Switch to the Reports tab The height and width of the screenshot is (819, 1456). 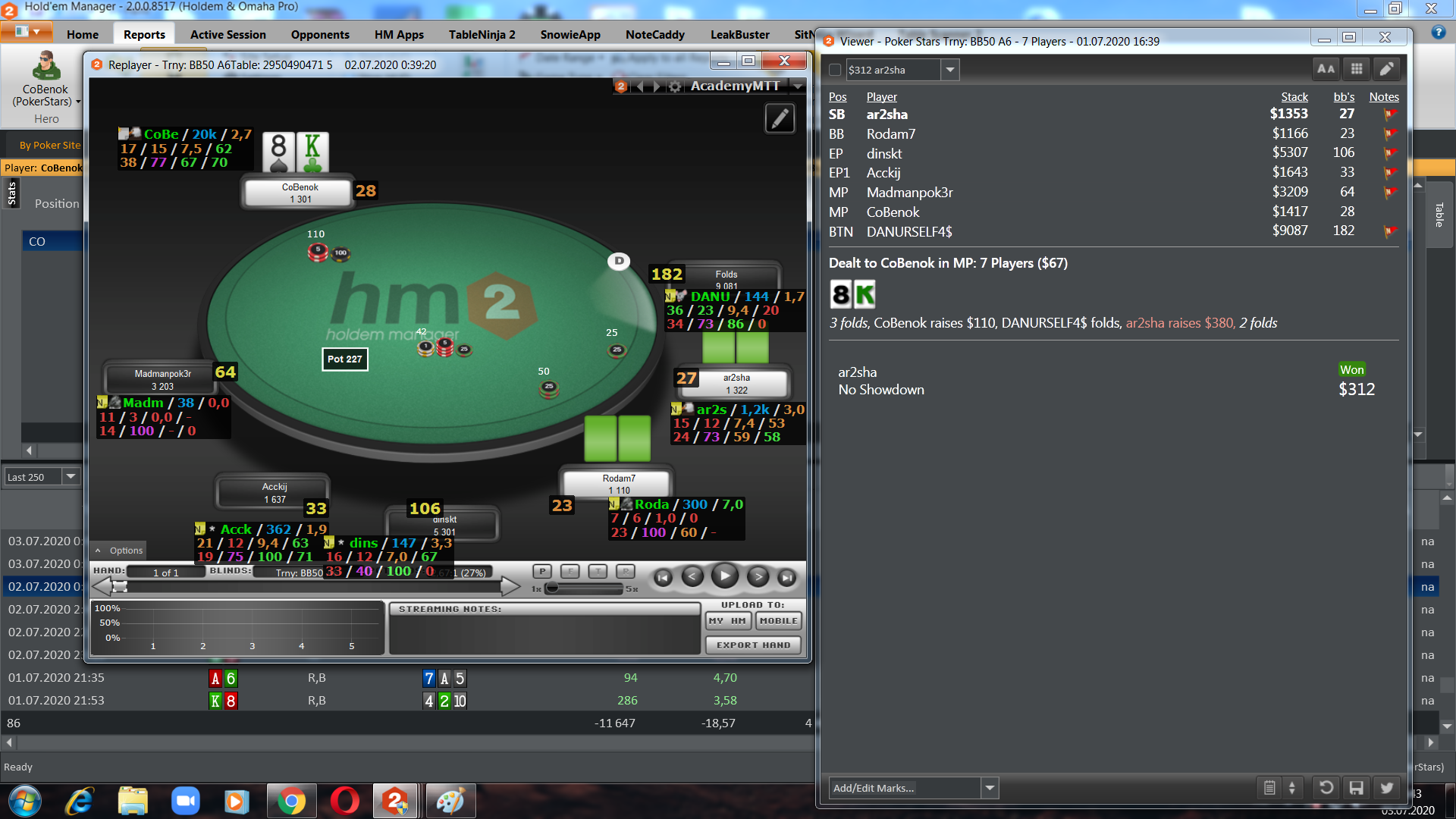[144, 34]
